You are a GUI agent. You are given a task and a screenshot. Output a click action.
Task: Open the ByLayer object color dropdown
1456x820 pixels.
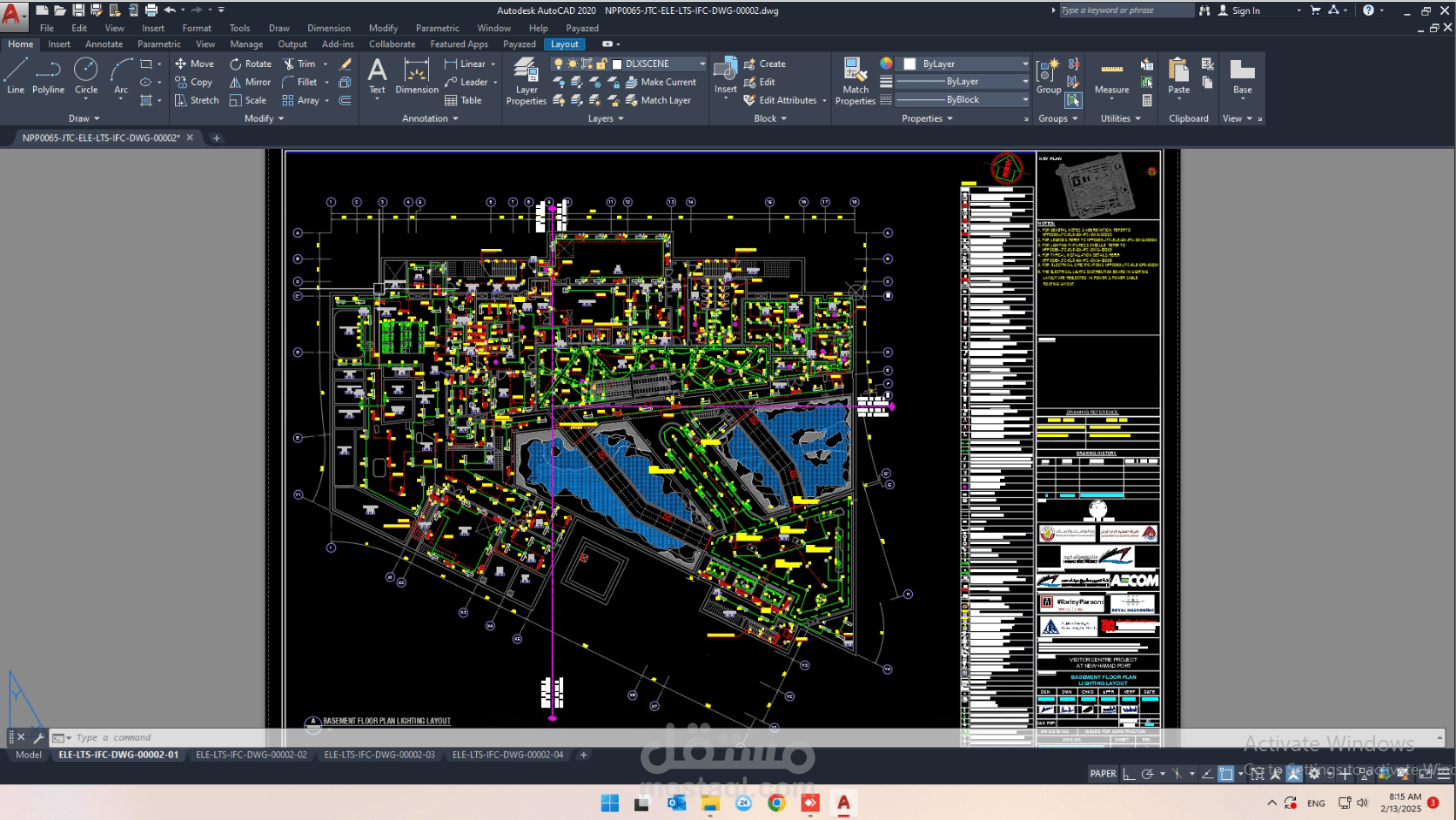[x=1025, y=64]
